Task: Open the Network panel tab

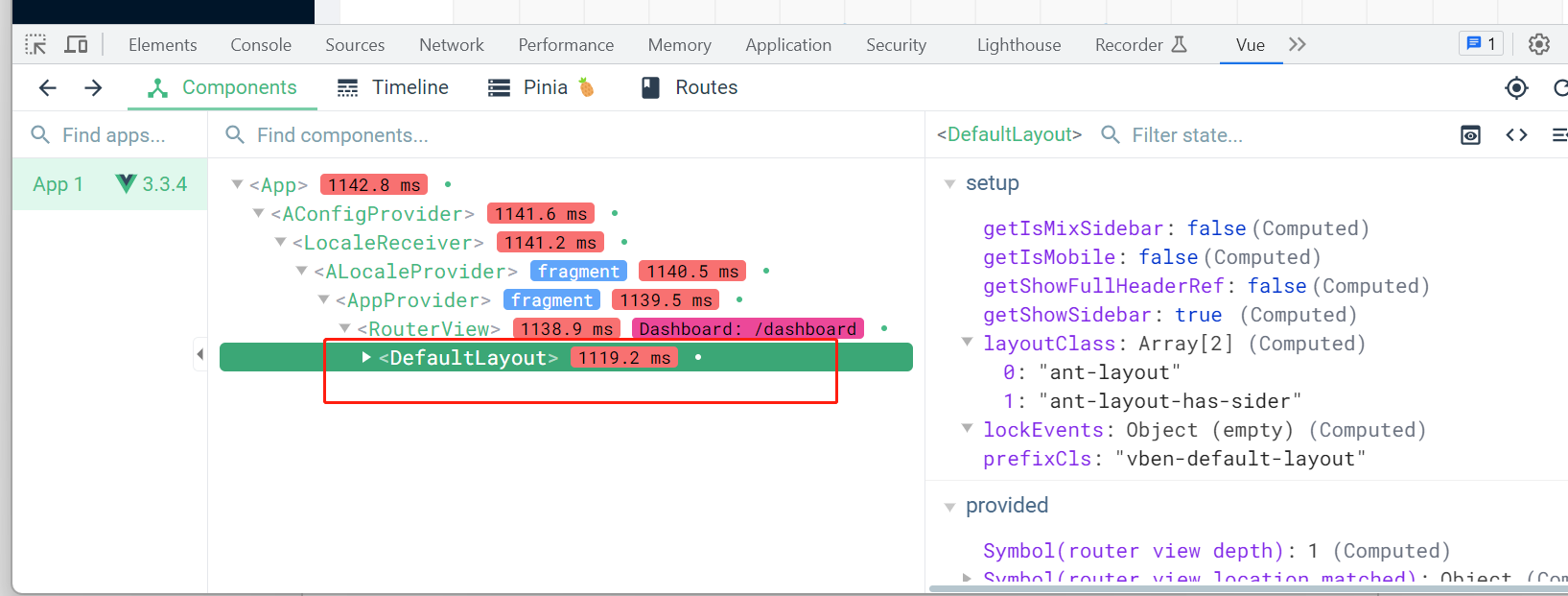Action: (451, 45)
